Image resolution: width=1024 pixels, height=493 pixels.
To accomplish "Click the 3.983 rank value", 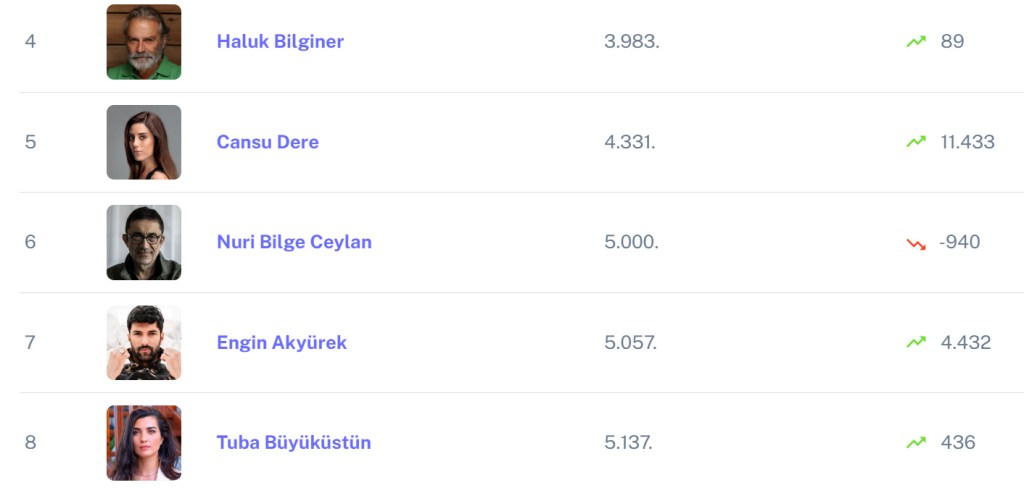I will [631, 42].
